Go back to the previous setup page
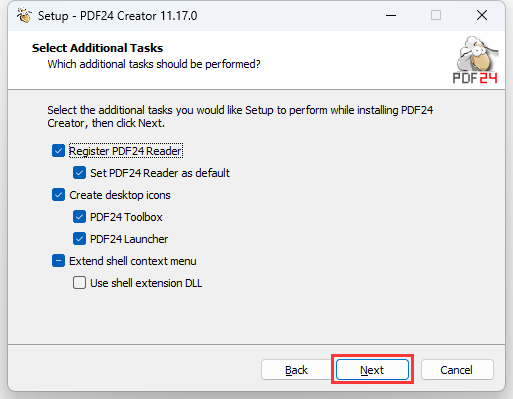The image size is (513, 399). point(296,370)
